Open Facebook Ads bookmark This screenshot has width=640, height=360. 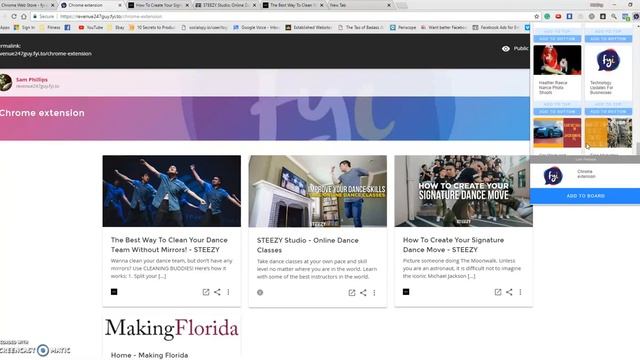496,27
